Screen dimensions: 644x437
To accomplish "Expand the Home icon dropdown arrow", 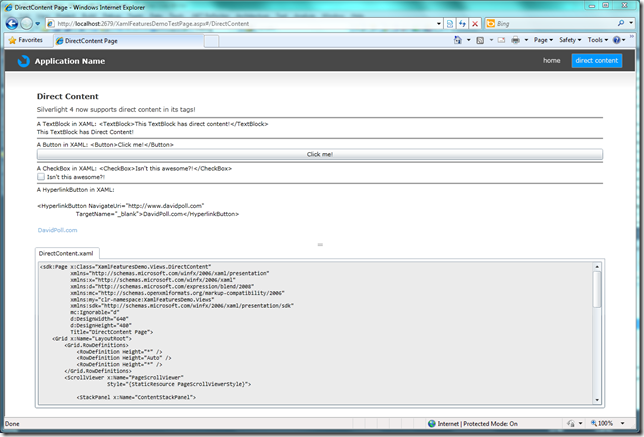I will [x=469, y=40].
